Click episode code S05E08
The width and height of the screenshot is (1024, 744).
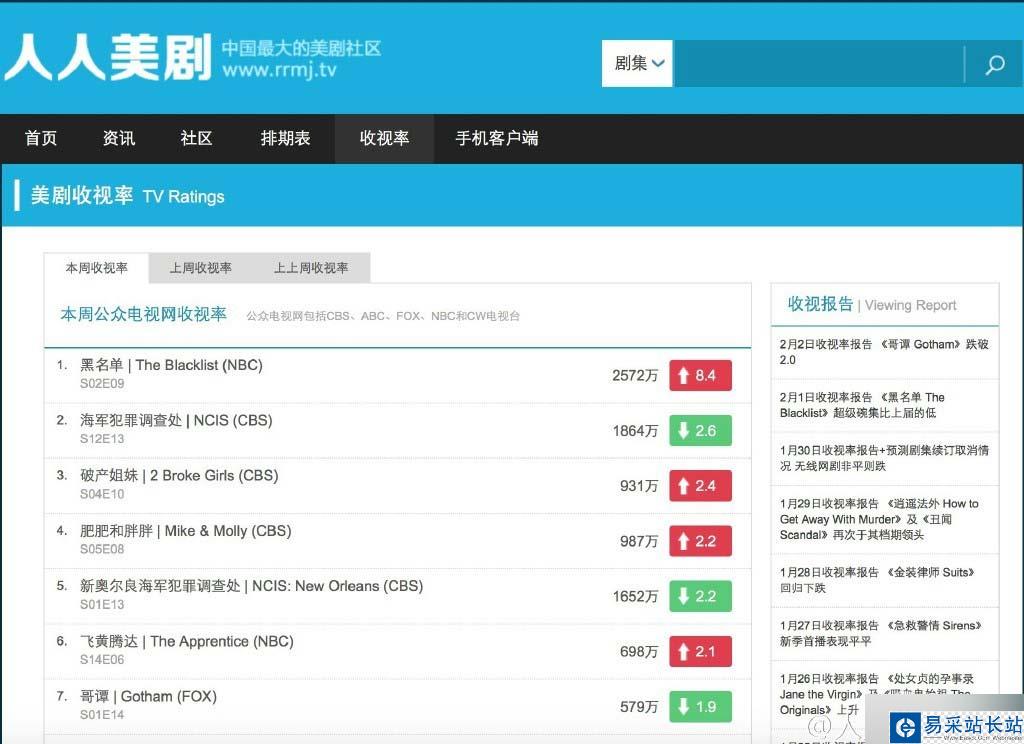102,549
